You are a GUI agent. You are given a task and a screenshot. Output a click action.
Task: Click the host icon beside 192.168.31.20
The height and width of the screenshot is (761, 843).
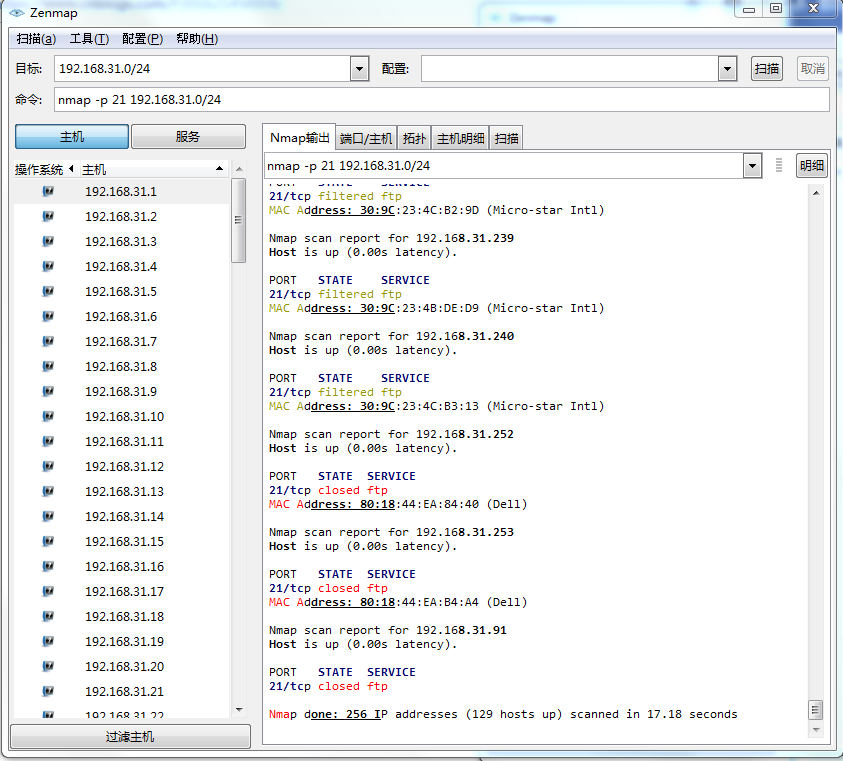pyautogui.click(x=48, y=666)
